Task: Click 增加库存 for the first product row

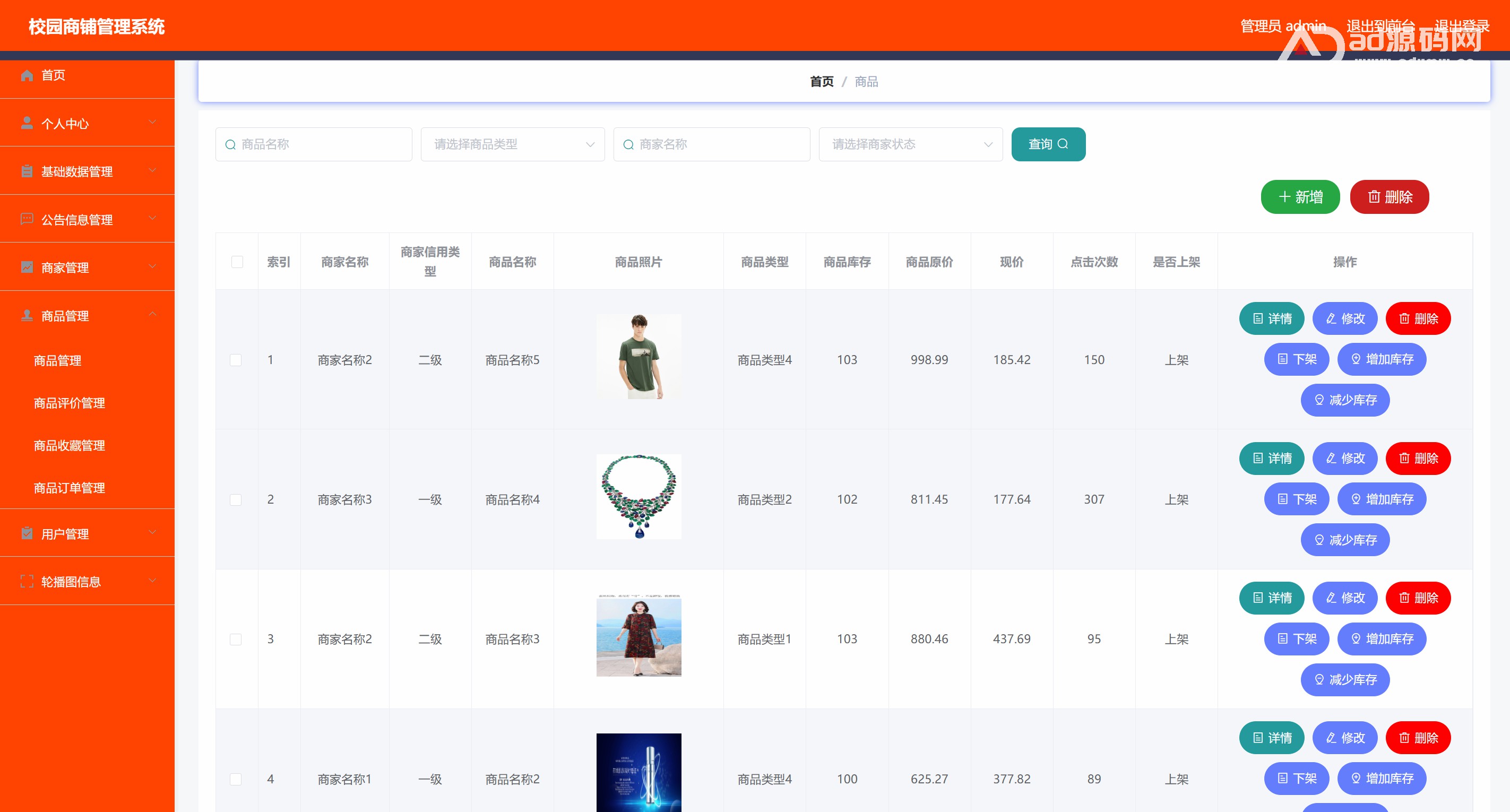Action: (x=1382, y=359)
